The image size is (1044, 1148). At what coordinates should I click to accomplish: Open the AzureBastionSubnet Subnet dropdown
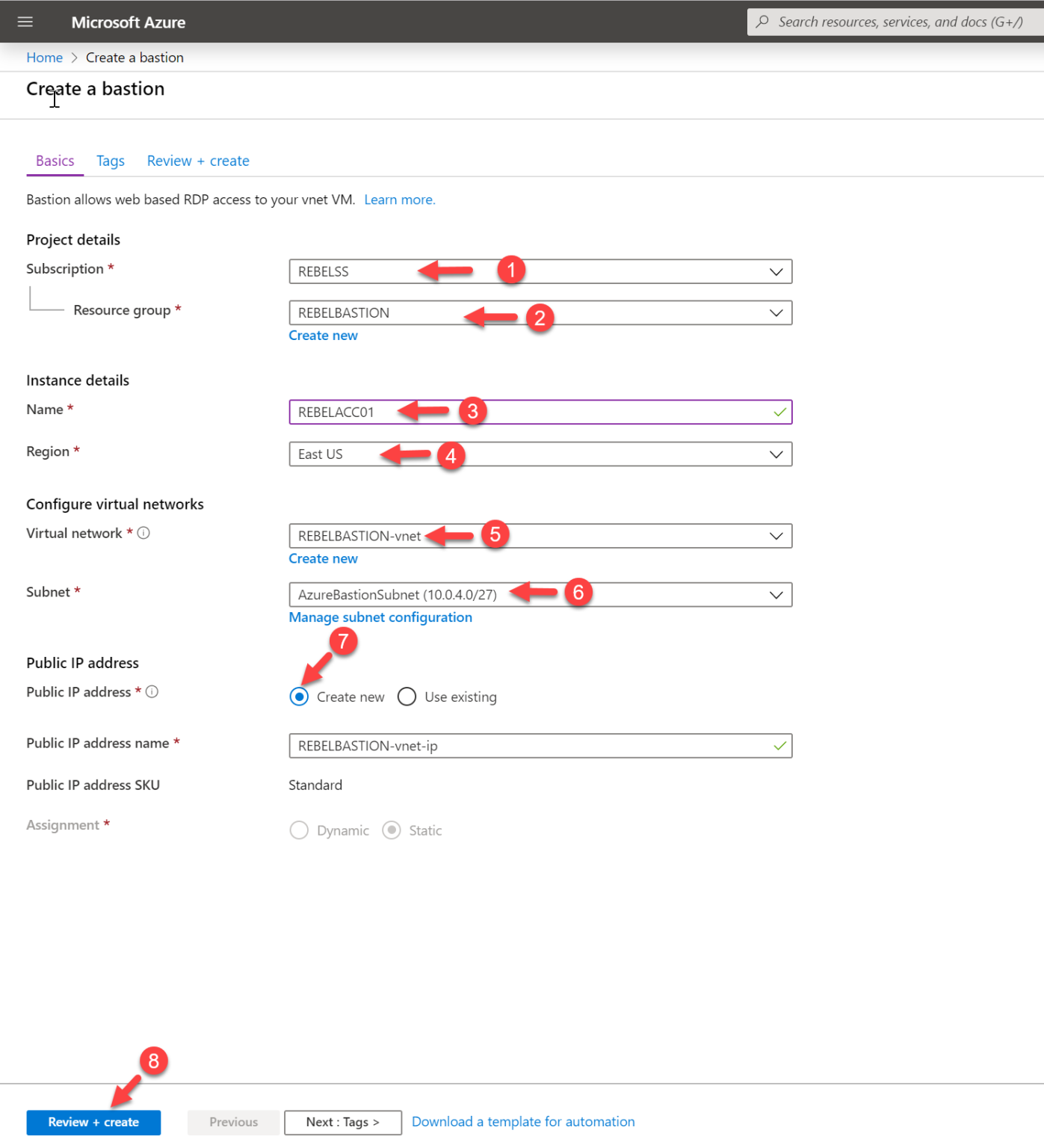point(776,594)
